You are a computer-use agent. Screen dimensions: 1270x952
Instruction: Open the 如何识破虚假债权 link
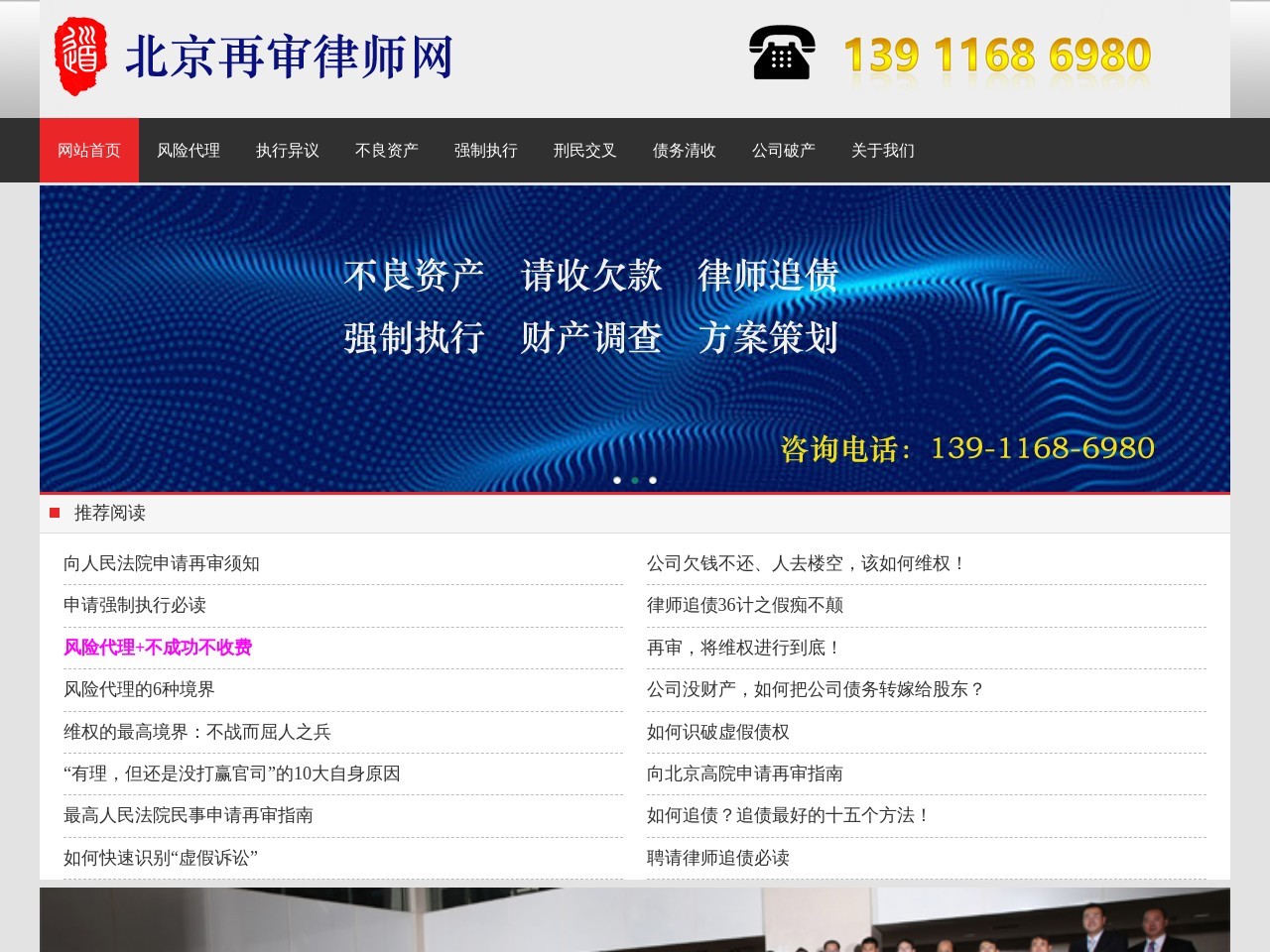pyautogui.click(x=718, y=732)
